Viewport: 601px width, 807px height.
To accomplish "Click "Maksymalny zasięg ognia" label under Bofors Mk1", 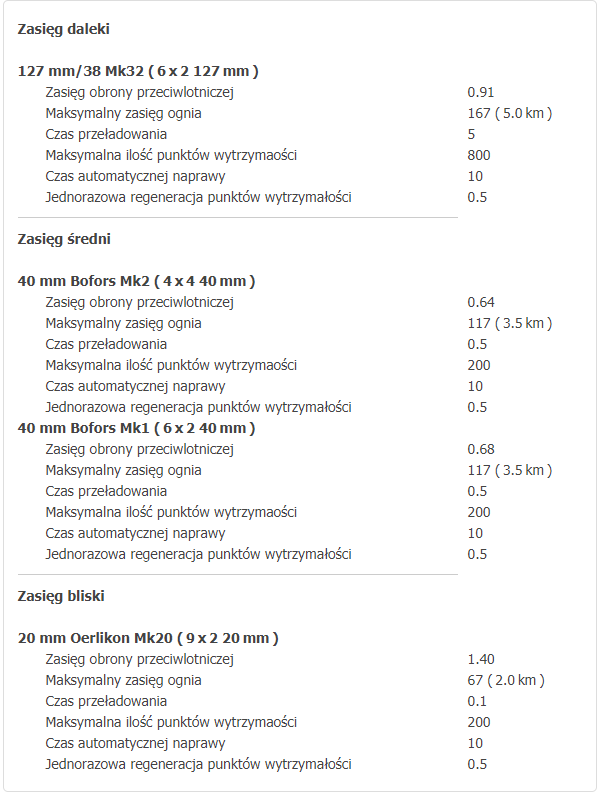I will (x=123, y=470).
